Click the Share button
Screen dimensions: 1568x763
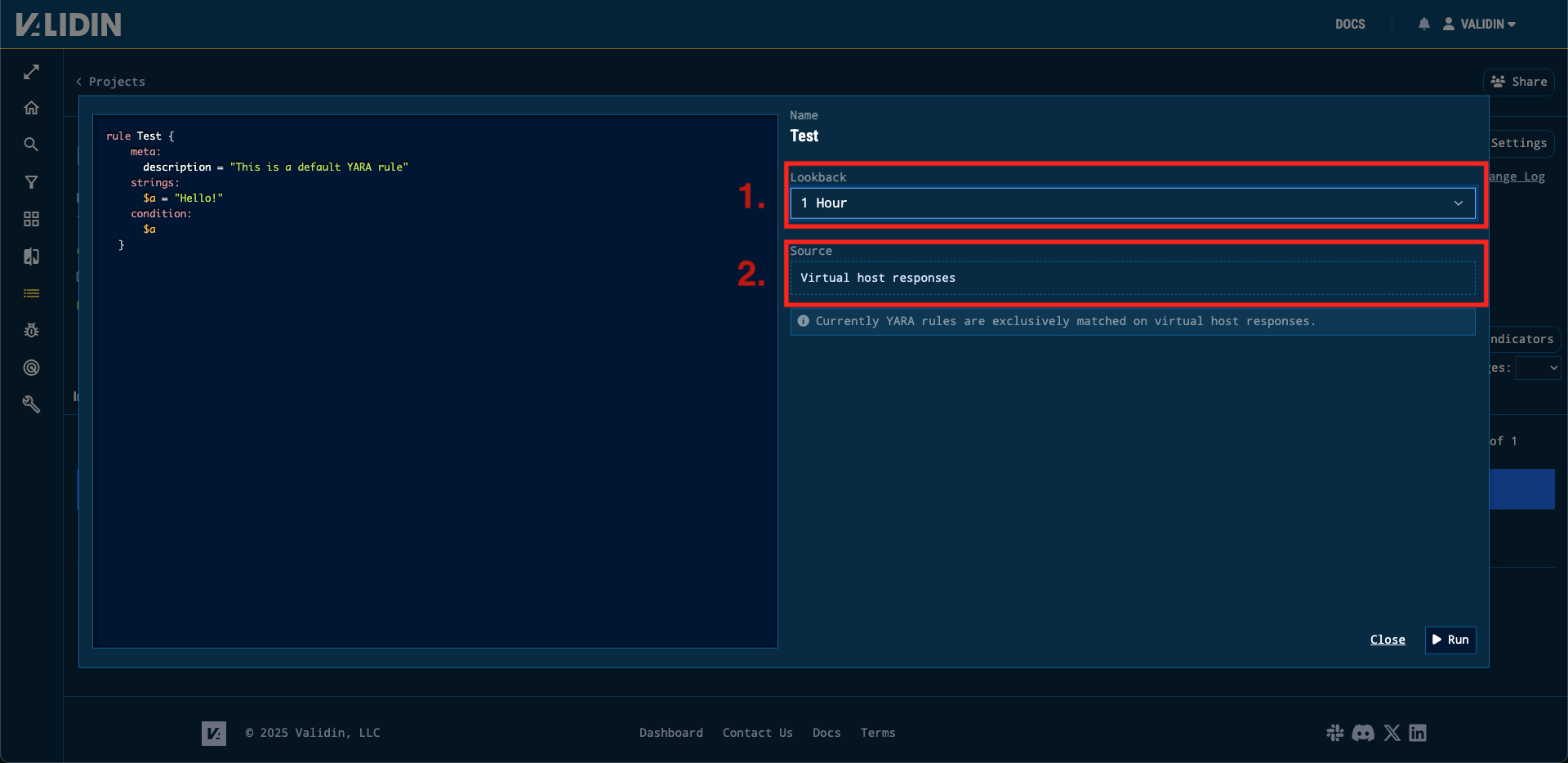1518,82
